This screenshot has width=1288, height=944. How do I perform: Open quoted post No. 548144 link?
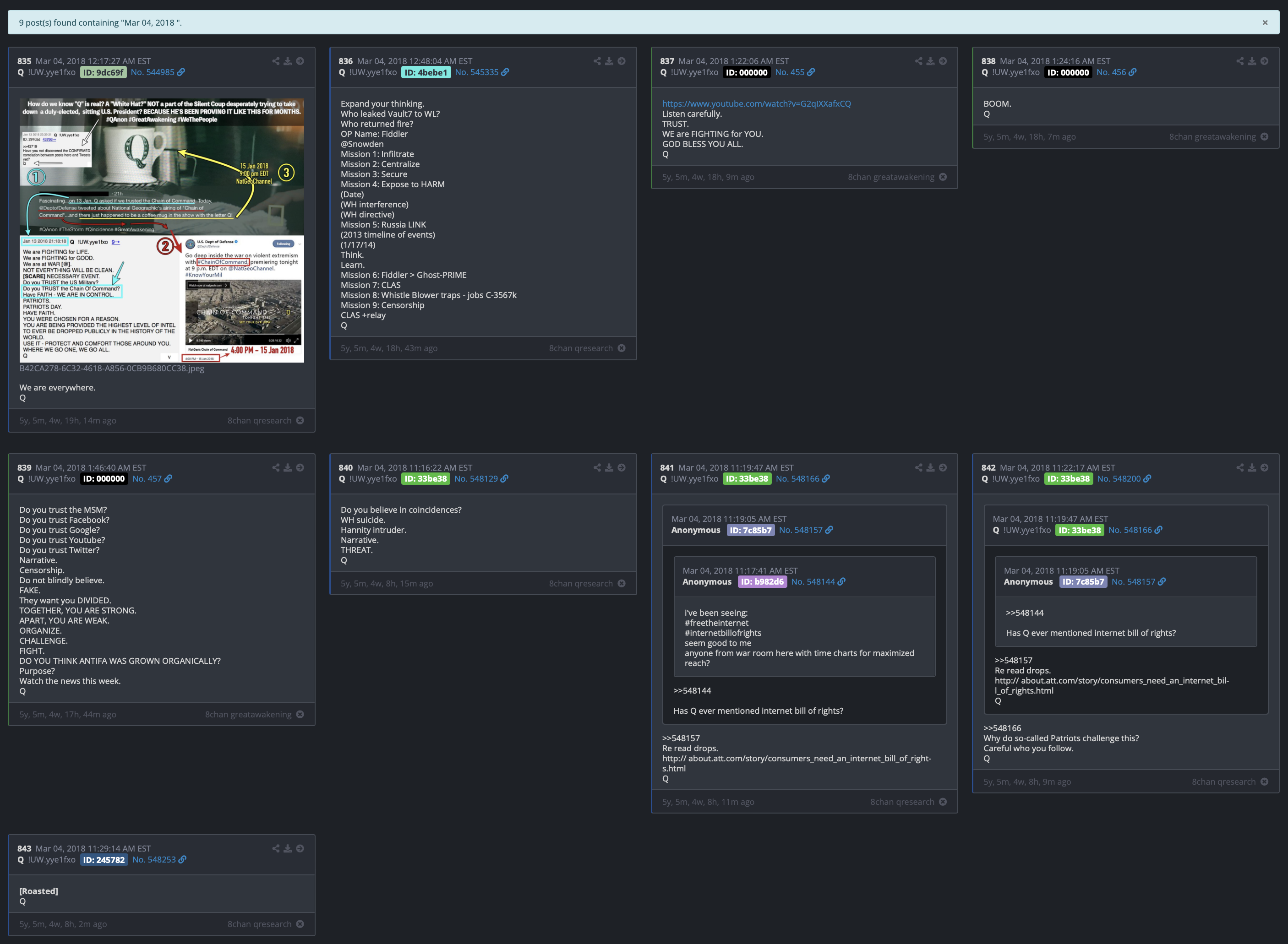click(x=818, y=582)
